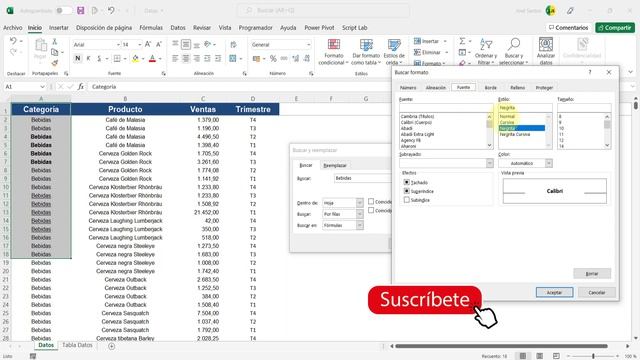Click the red font color A icon
Image resolution: width=640 pixels, height=360 pixels.
click(152, 59)
